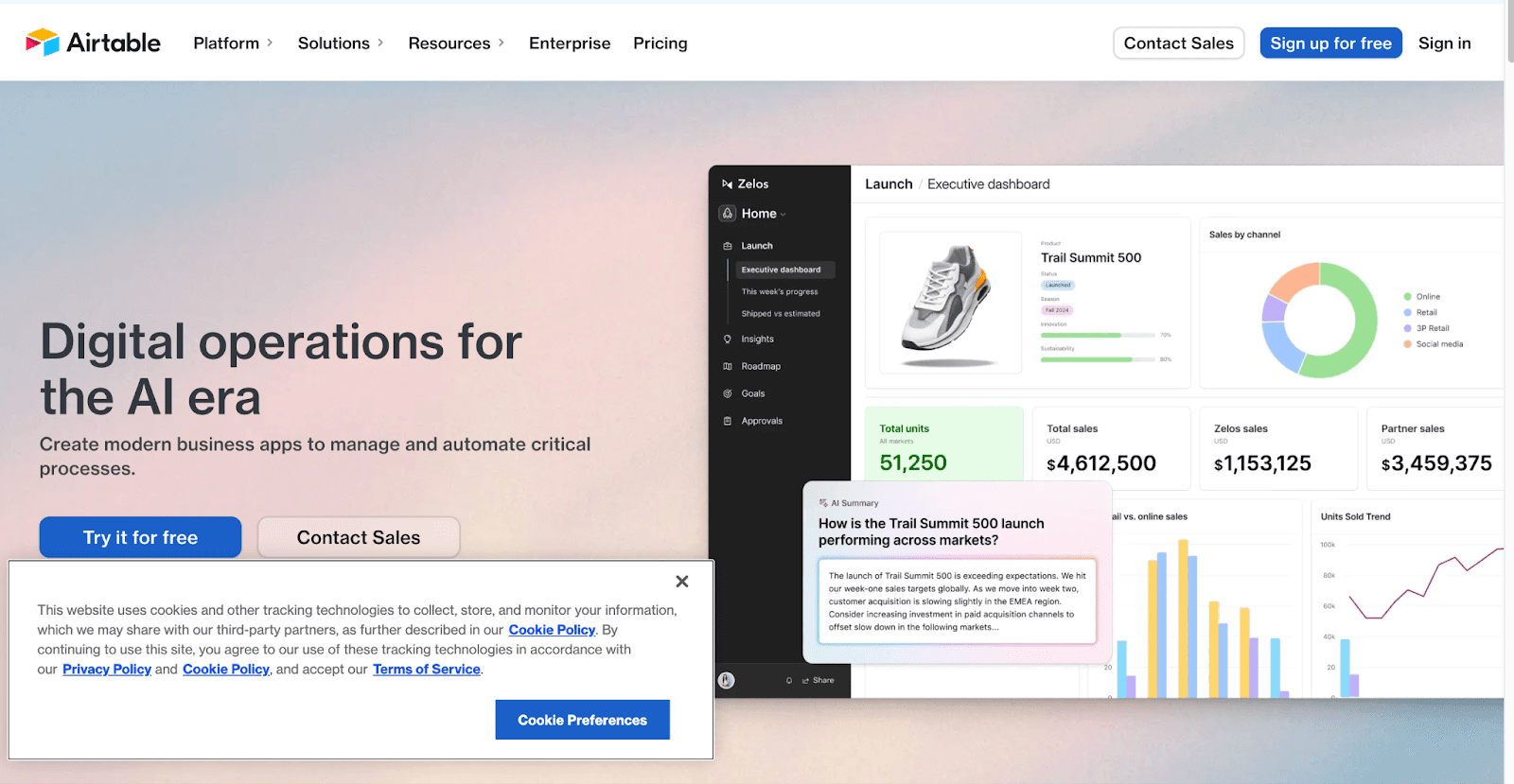Open the Terms of Service link
Screen dimensions: 1514x784
click(427, 670)
